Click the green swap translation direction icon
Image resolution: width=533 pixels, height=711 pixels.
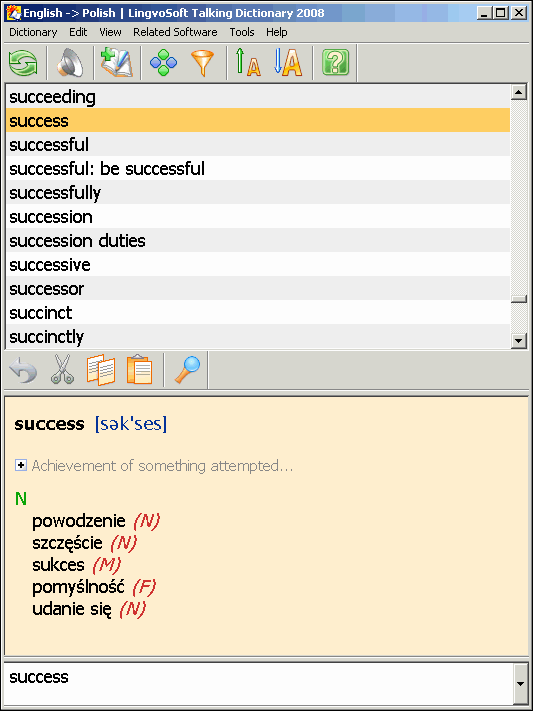(x=23, y=63)
